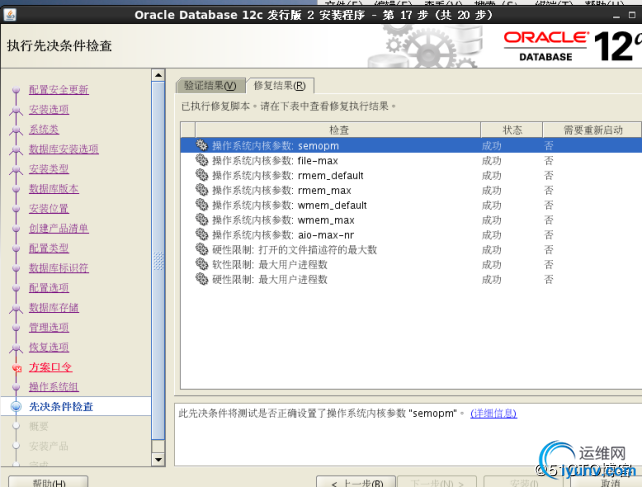
Task: Click the 帮助(H) button
Action: pyautogui.click(x=48, y=482)
